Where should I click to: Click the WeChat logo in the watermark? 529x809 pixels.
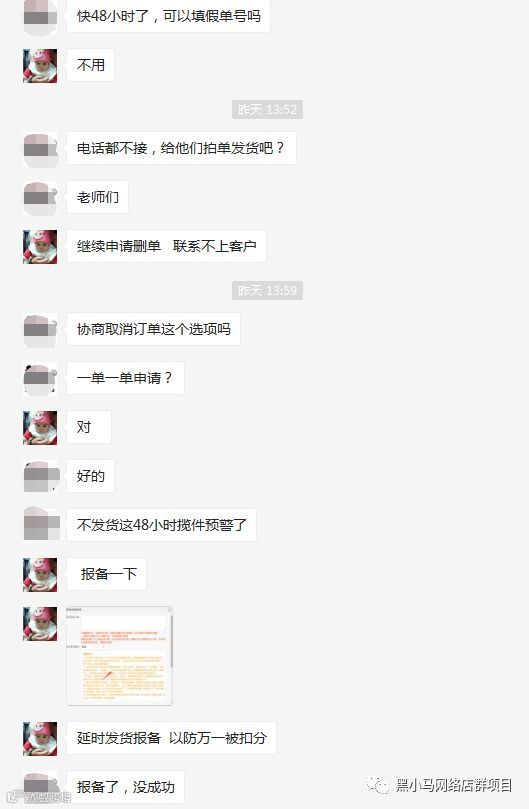tap(378, 785)
